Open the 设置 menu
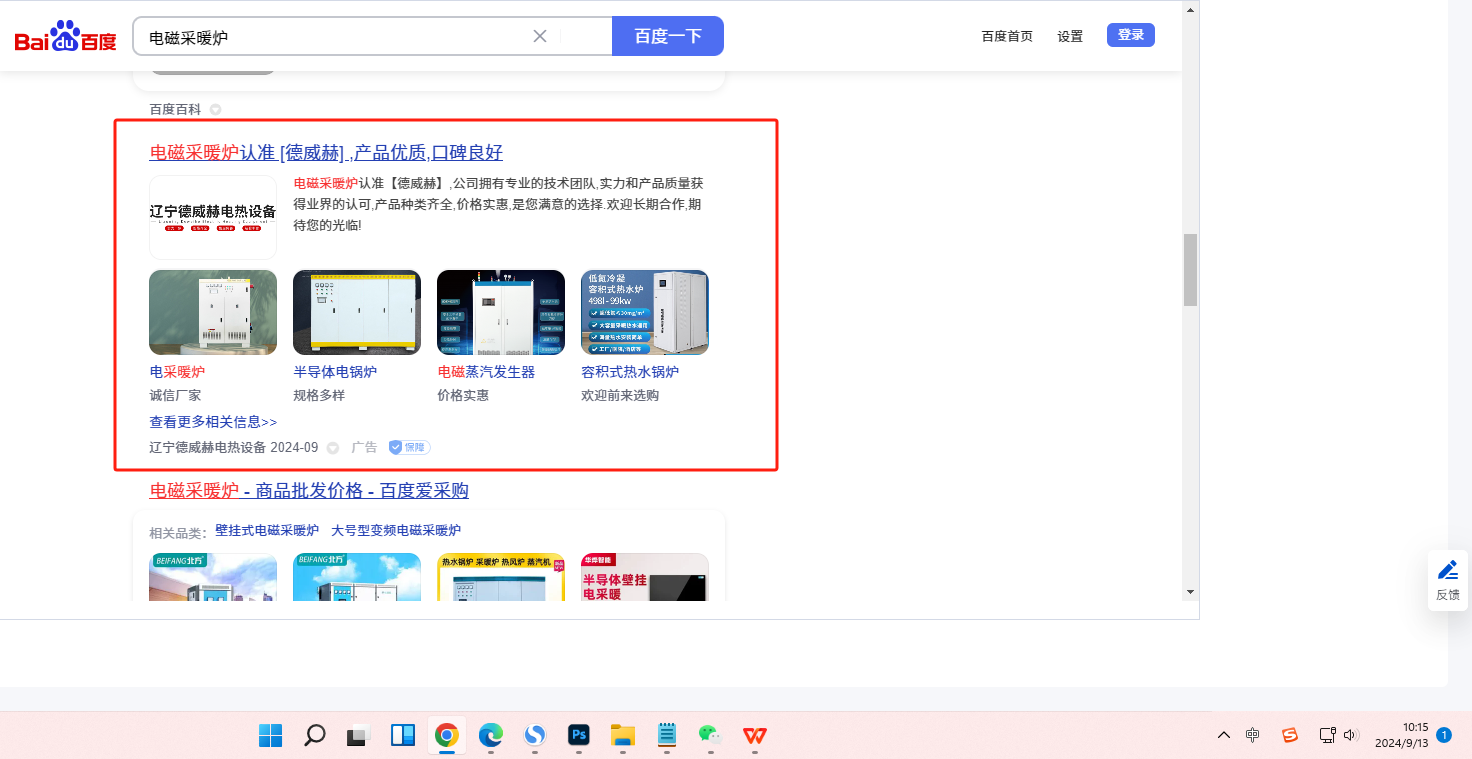The width and height of the screenshot is (1472, 759). [1070, 36]
